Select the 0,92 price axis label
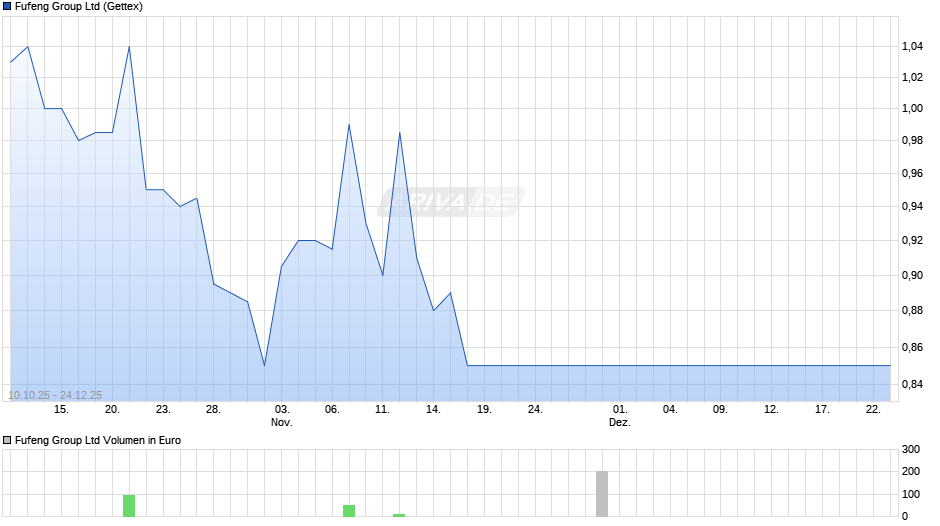Screen dimensions: 940x526 coord(912,241)
